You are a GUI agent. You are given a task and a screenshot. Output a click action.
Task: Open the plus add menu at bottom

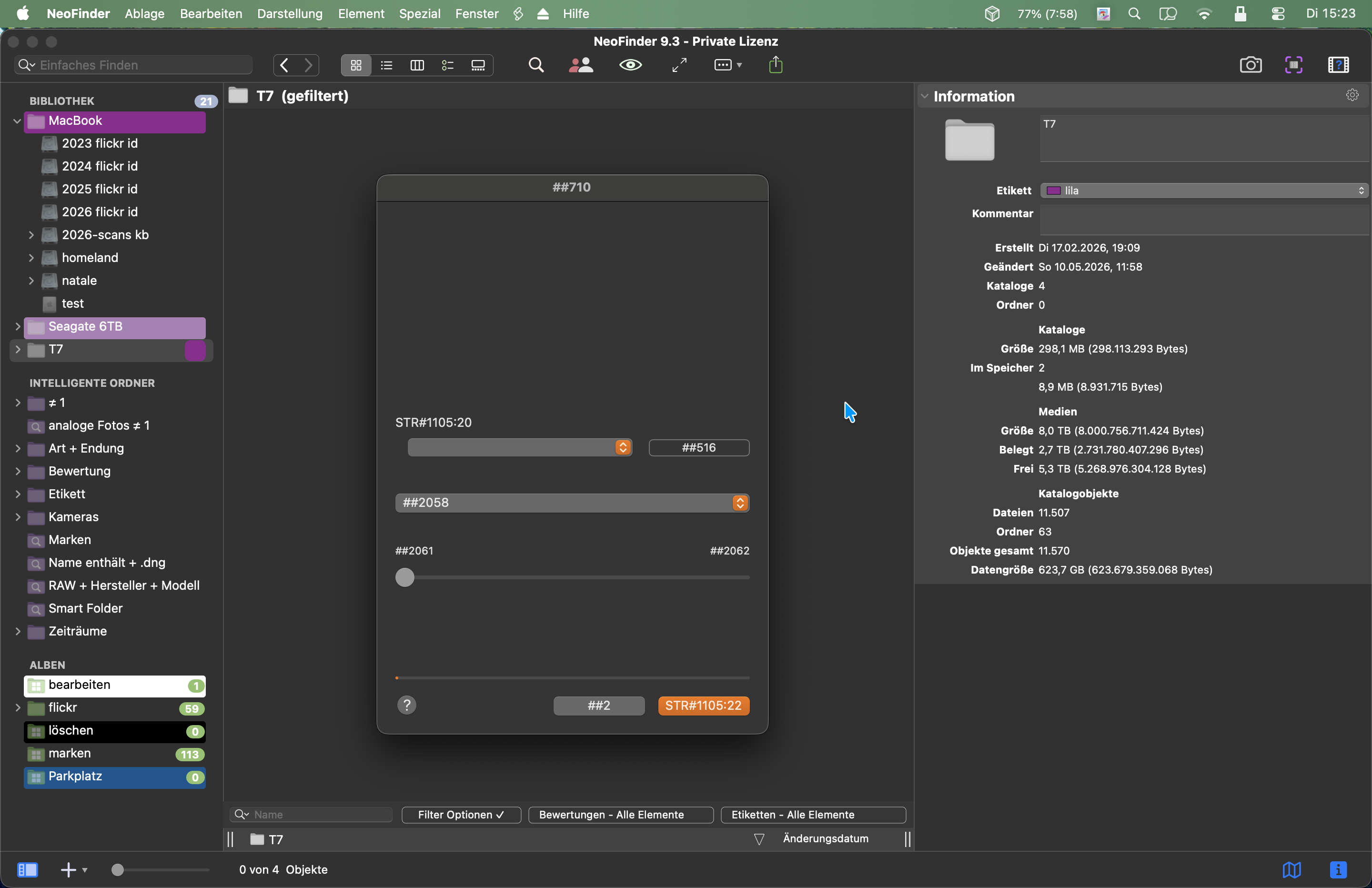pyautogui.click(x=74, y=869)
